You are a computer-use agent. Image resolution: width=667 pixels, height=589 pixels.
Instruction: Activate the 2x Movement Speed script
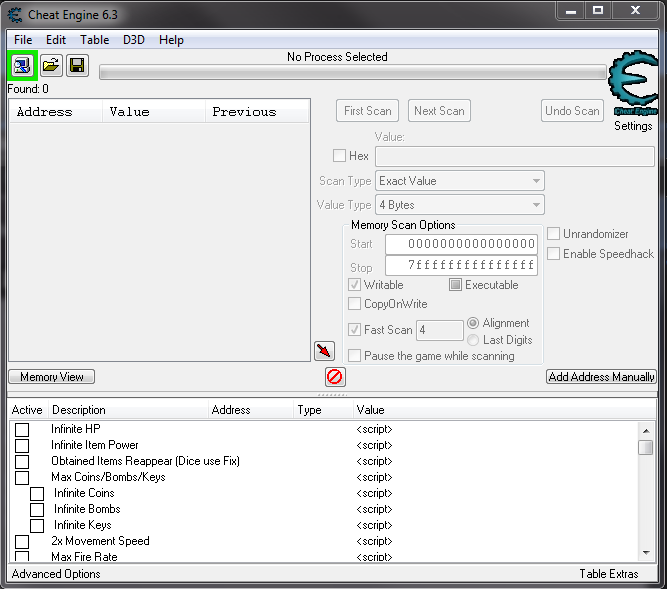pyautogui.click(x=22, y=542)
